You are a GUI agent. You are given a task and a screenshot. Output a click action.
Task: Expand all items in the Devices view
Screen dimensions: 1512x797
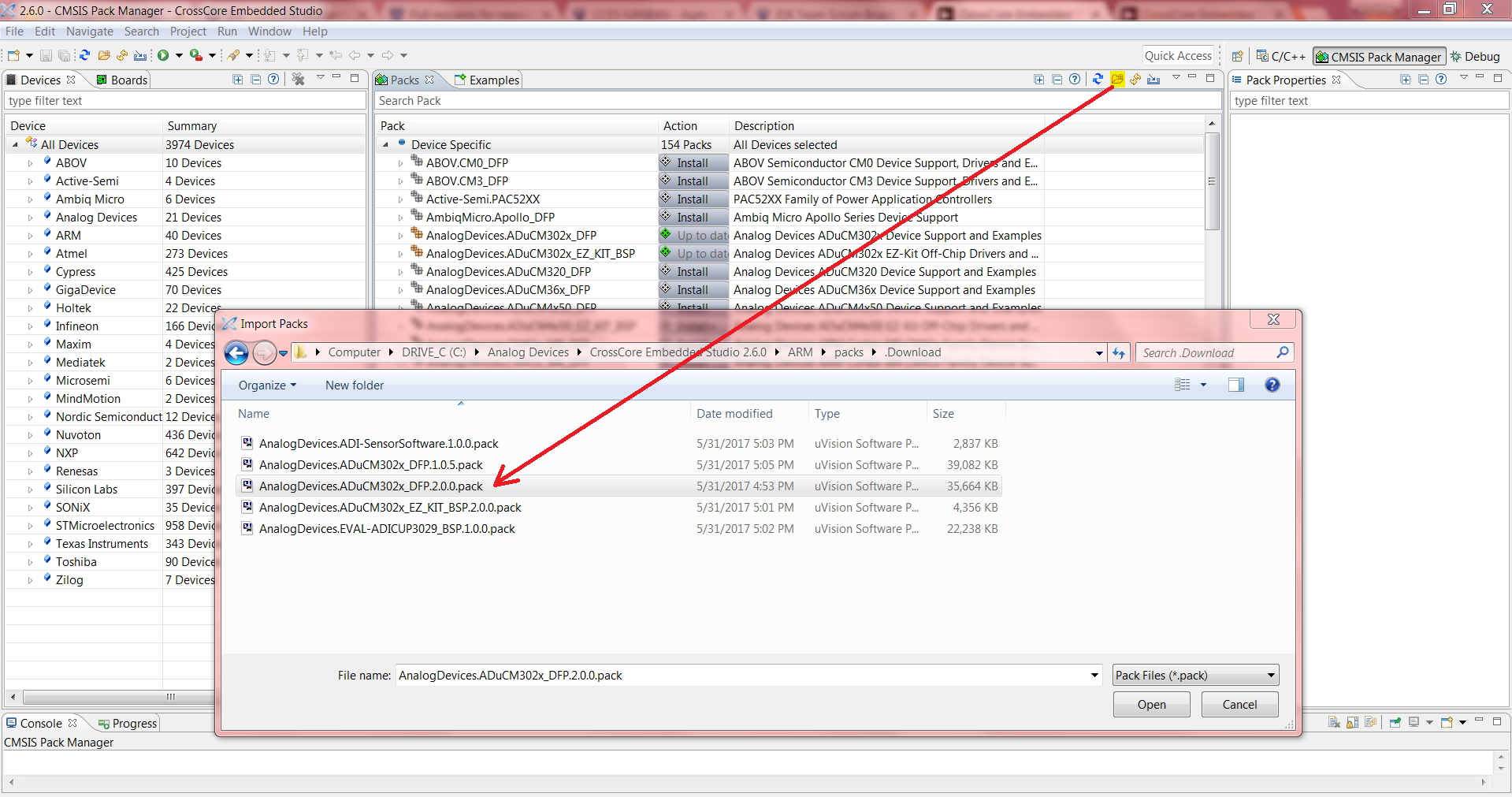[x=238, y=80]
